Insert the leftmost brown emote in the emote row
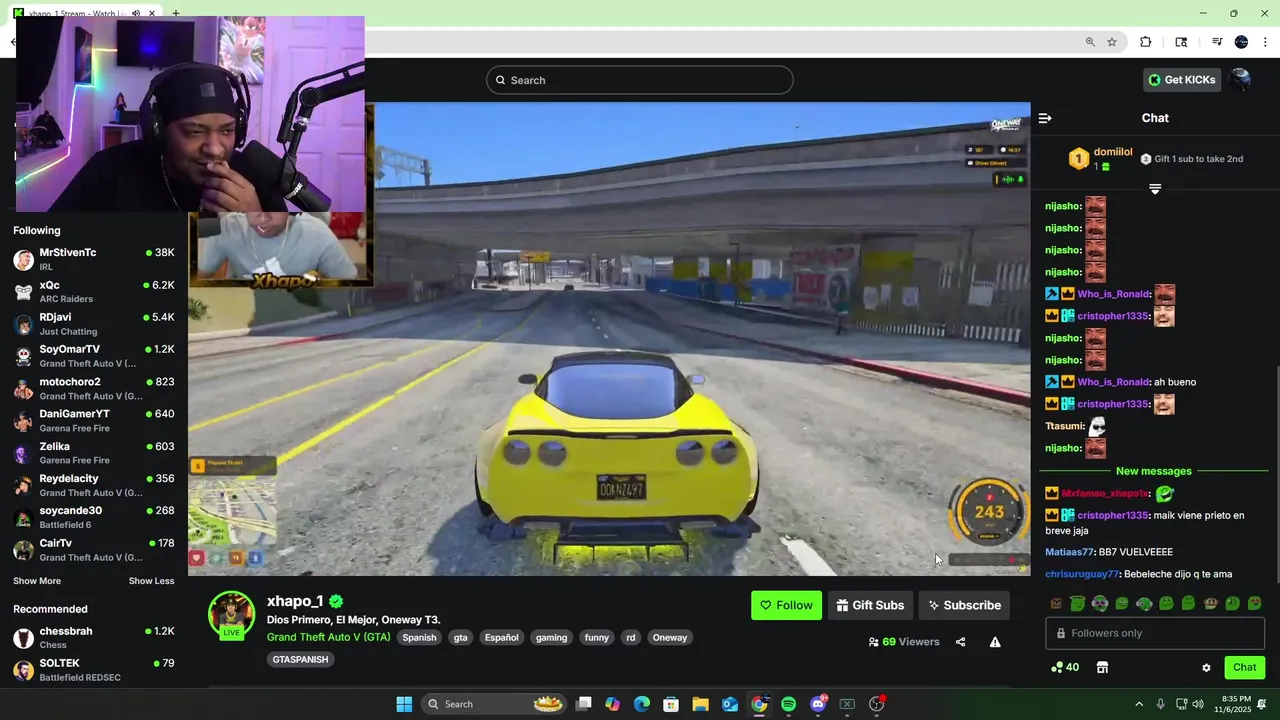1280x720 pixels. [x=1056, y=603]
